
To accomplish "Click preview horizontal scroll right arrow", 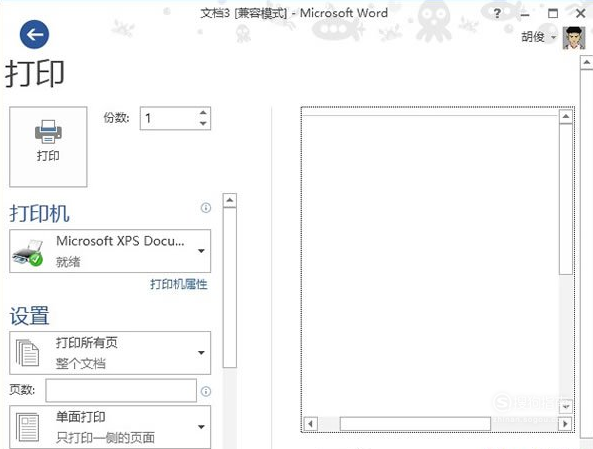I will click(x=565, y=424).
